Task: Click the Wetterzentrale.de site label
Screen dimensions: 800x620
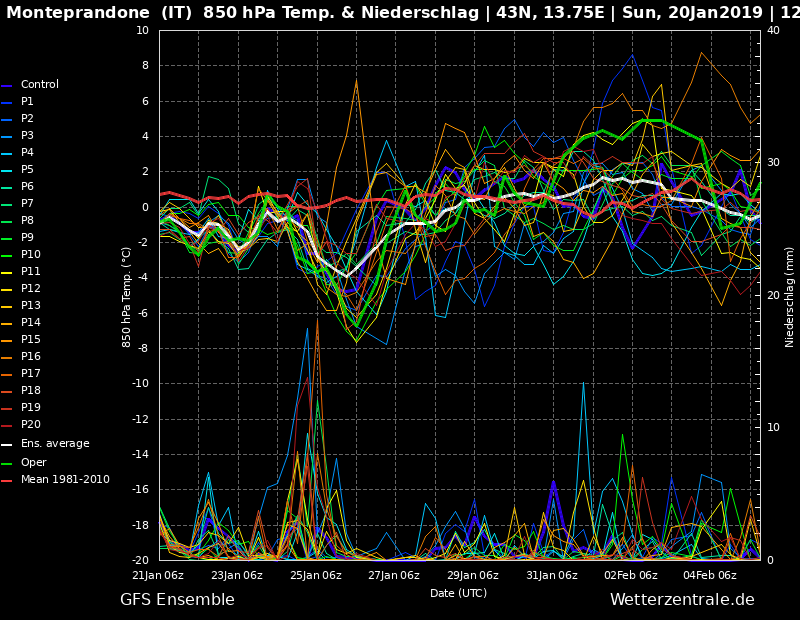Action: (x=682, y=600)
